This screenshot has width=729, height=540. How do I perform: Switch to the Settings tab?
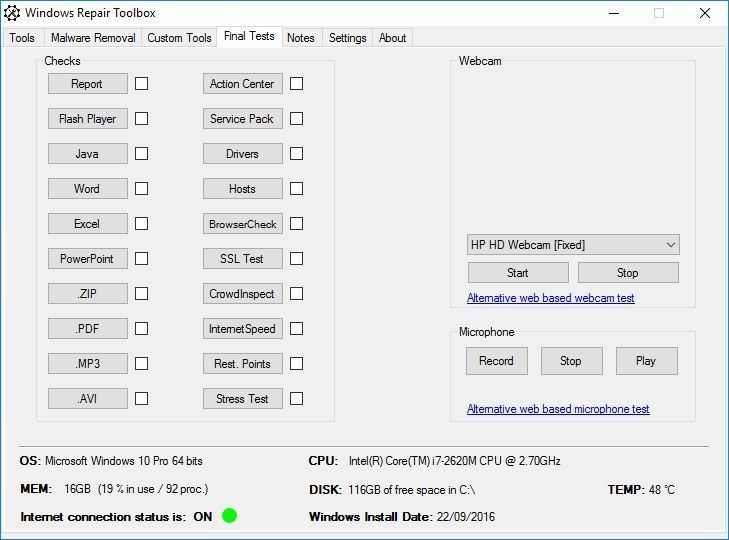click(347, 38)
